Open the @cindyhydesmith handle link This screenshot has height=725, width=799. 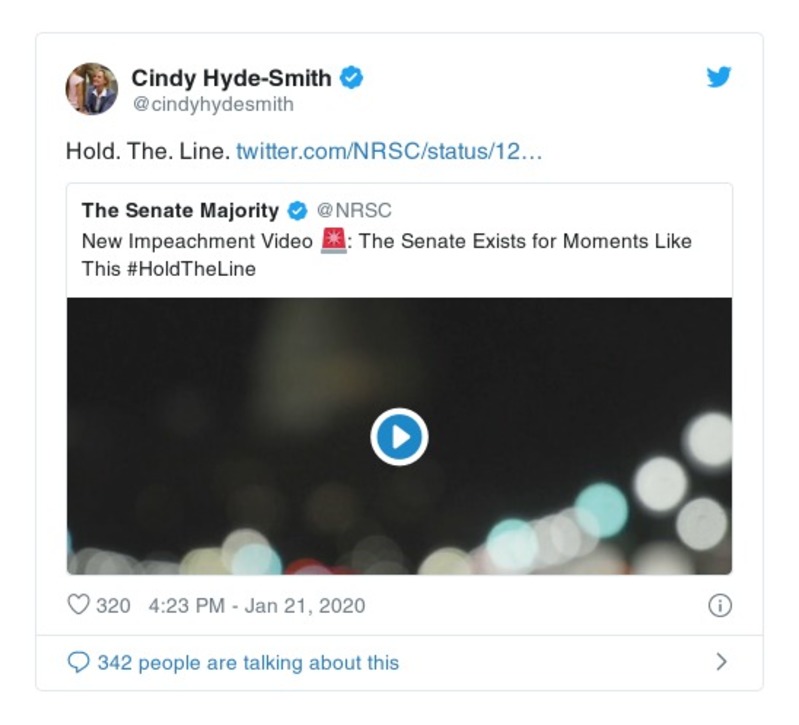coord(212,104)
